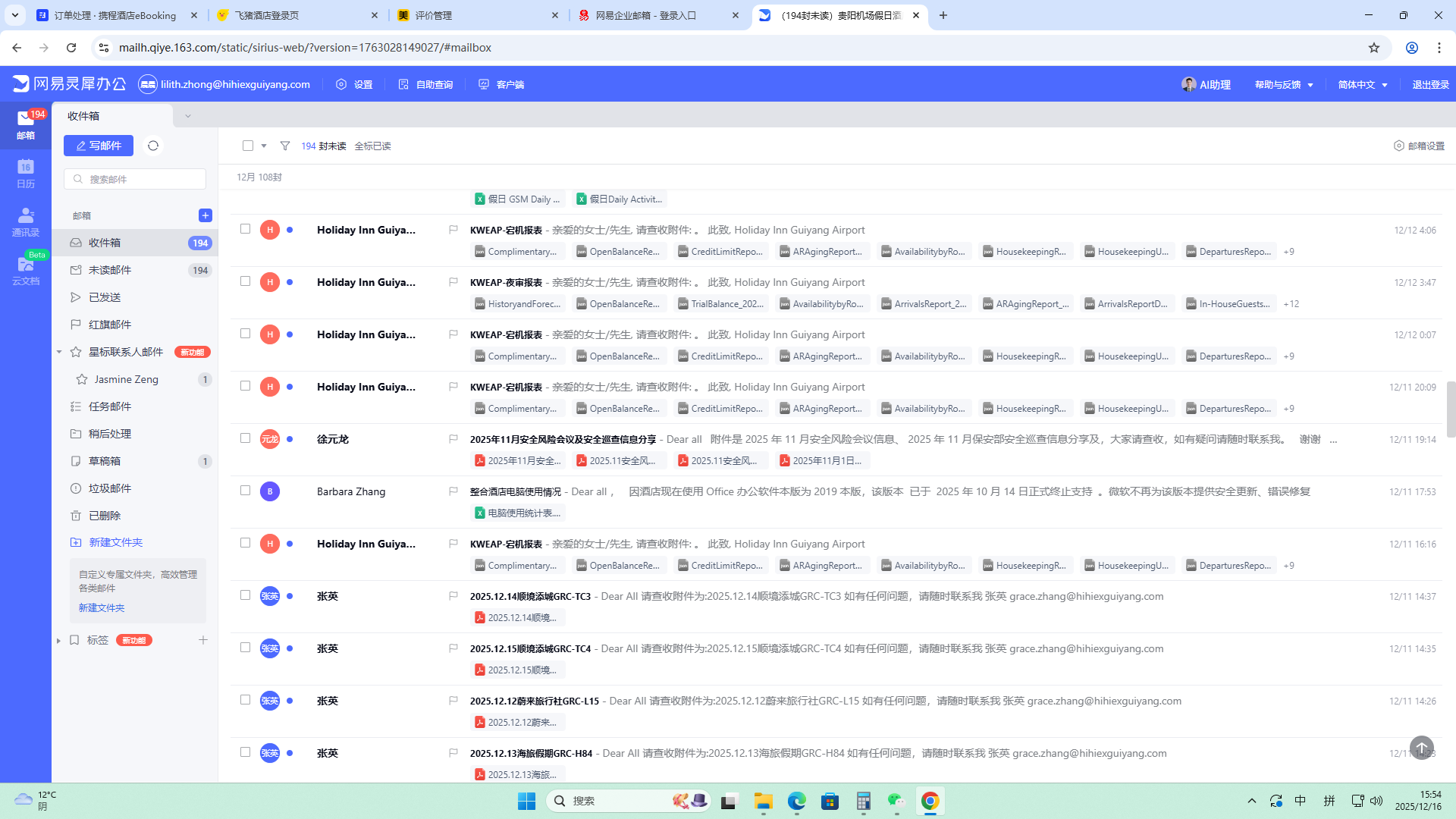Open the 简体中文 language dropdown
The height and width of the screenshot is (819, 1456).
(x=1362, y=85)
